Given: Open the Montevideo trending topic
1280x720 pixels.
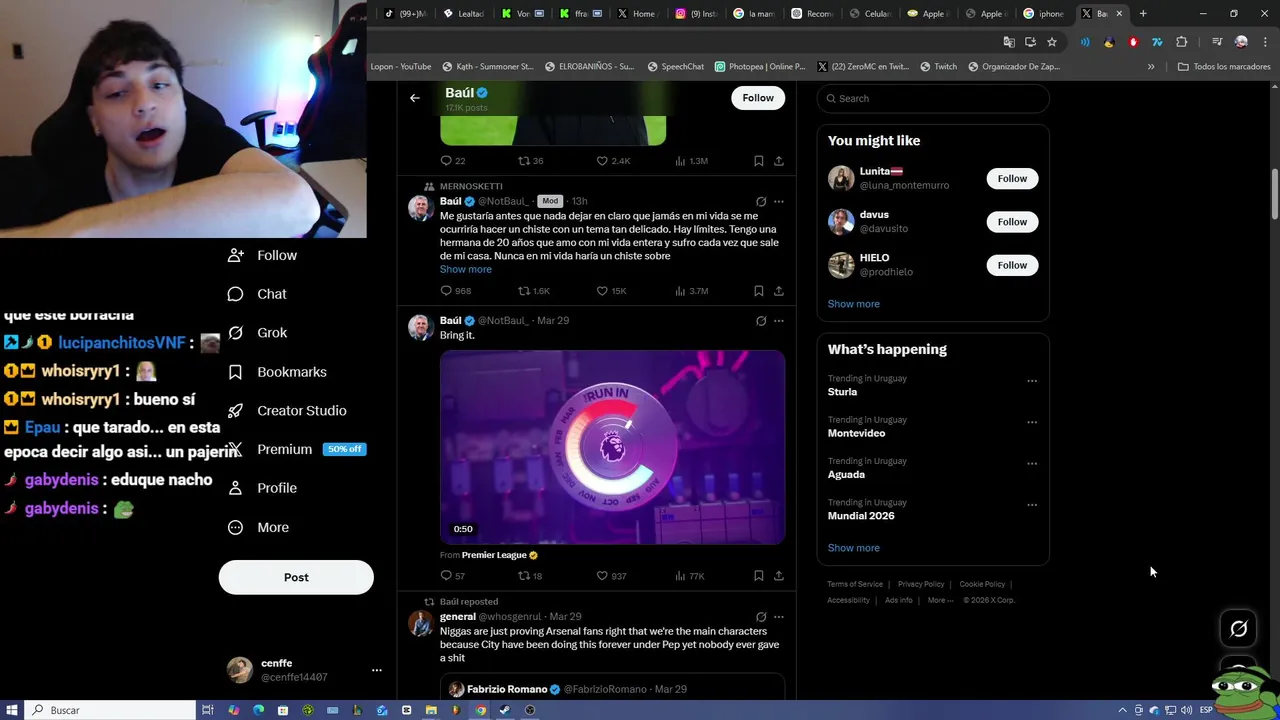Looking at the screenshot, I should tap(857, 434).
